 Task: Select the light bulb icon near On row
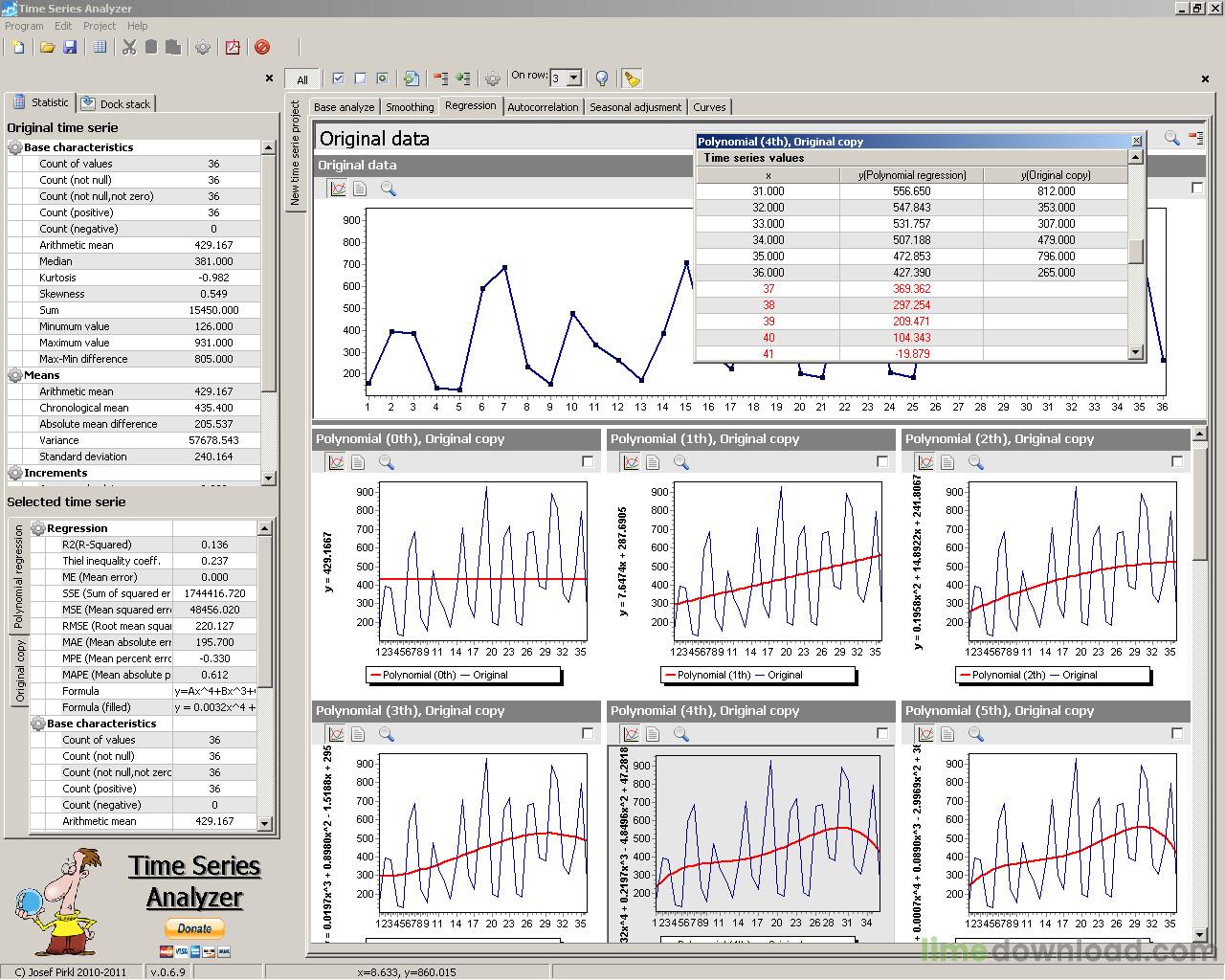coord(600,78)
